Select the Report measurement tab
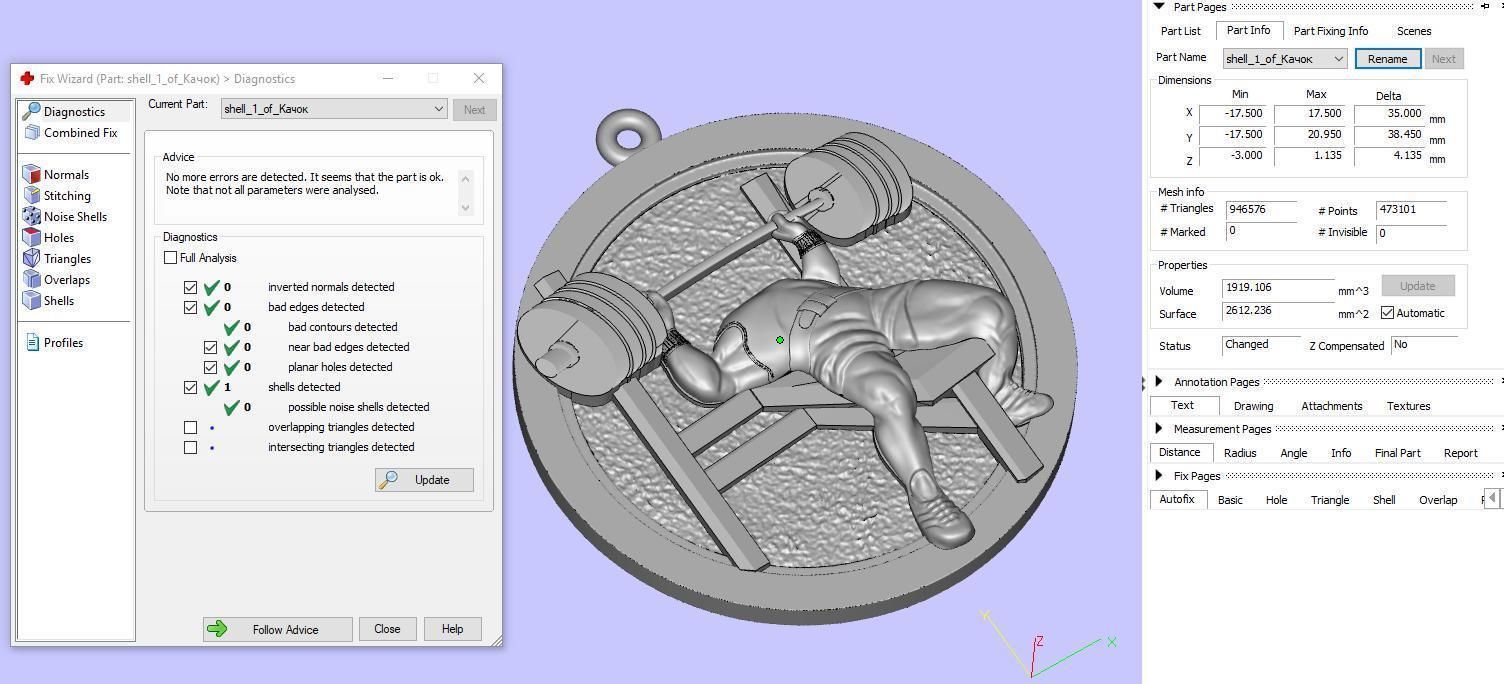Image resolution: width=1504 pixels, height=684 pixels. click(1460, 453)
